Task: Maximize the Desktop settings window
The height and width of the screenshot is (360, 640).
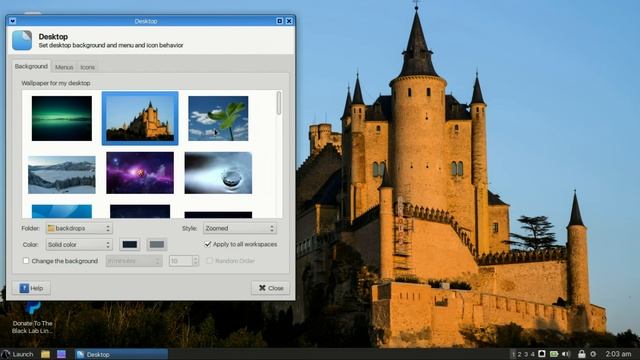Action: click(x=280, y=21)
